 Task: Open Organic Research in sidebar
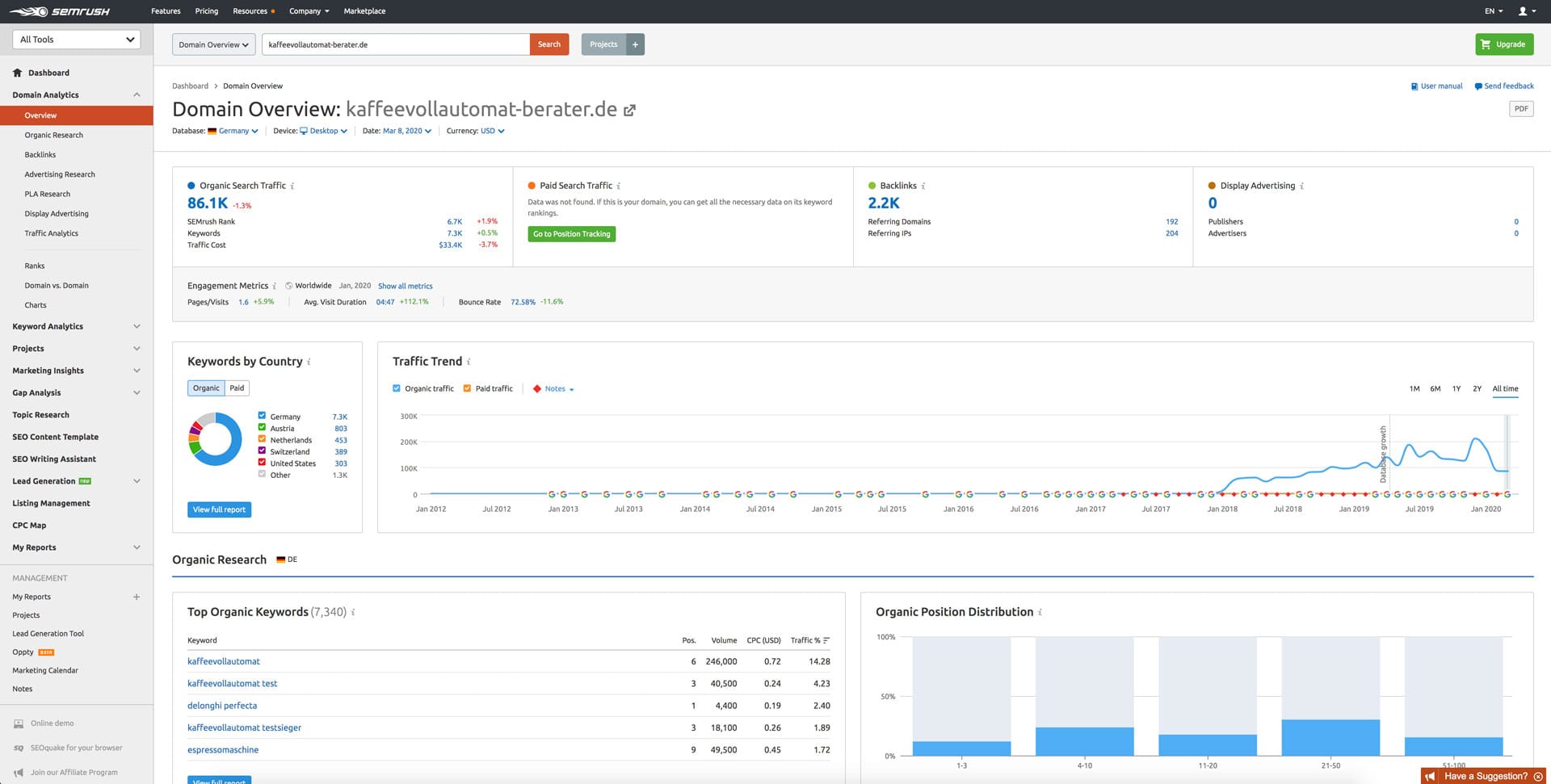(54, 136)
